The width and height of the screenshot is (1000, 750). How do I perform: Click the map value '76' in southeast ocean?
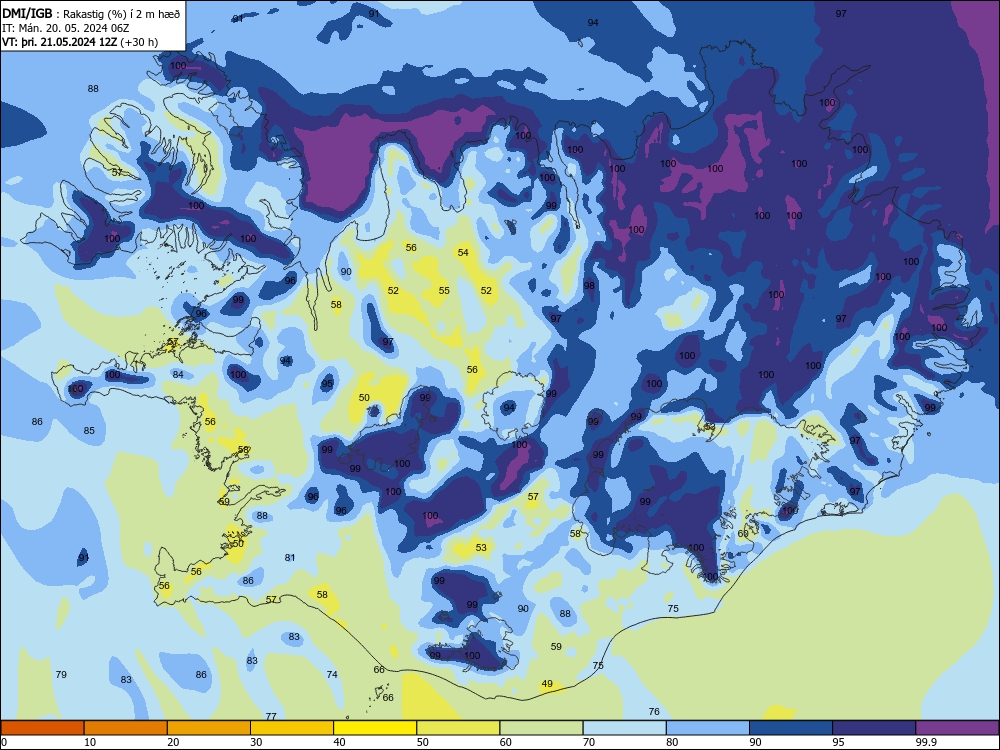coord(654,711)
